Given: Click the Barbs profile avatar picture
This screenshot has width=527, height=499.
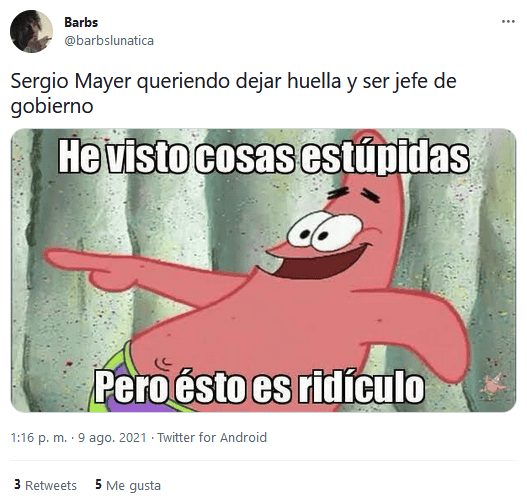Looking at the screenshot, I should coord(31,31).
